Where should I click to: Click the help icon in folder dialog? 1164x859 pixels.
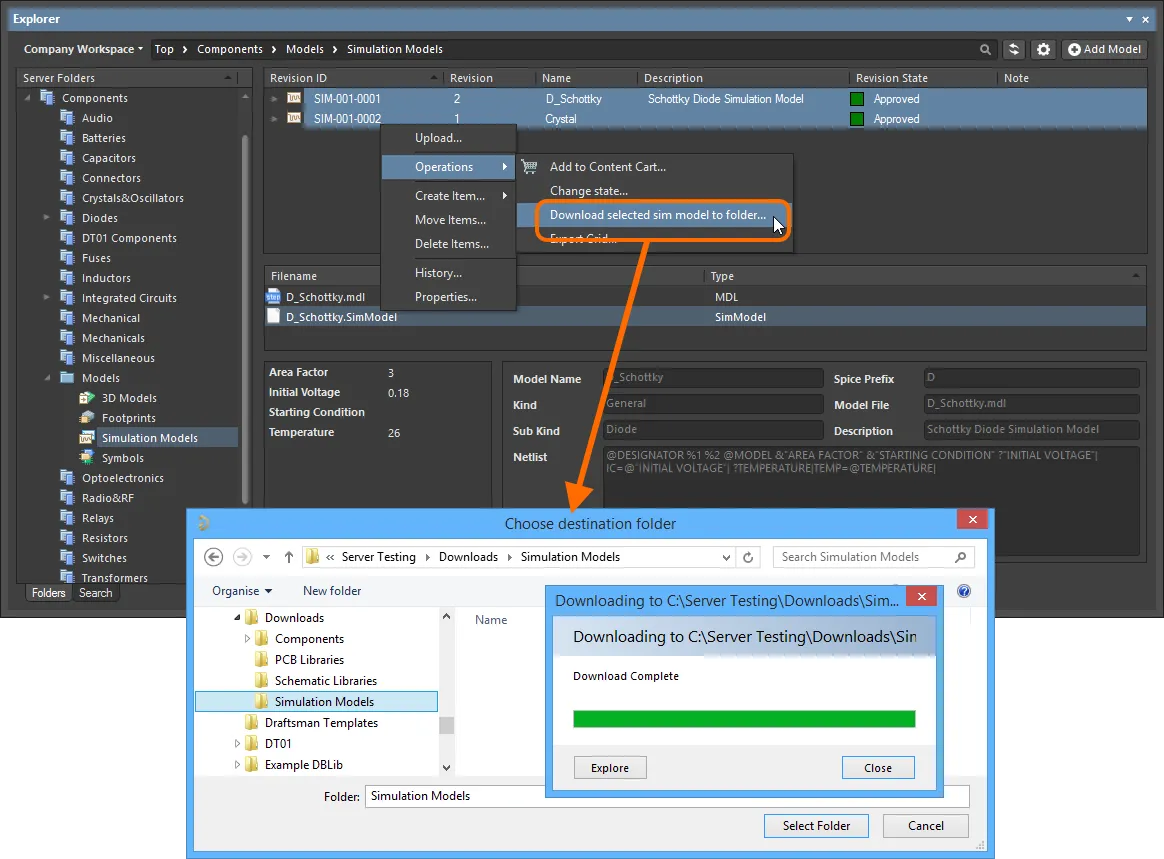[x=964, y=591]
